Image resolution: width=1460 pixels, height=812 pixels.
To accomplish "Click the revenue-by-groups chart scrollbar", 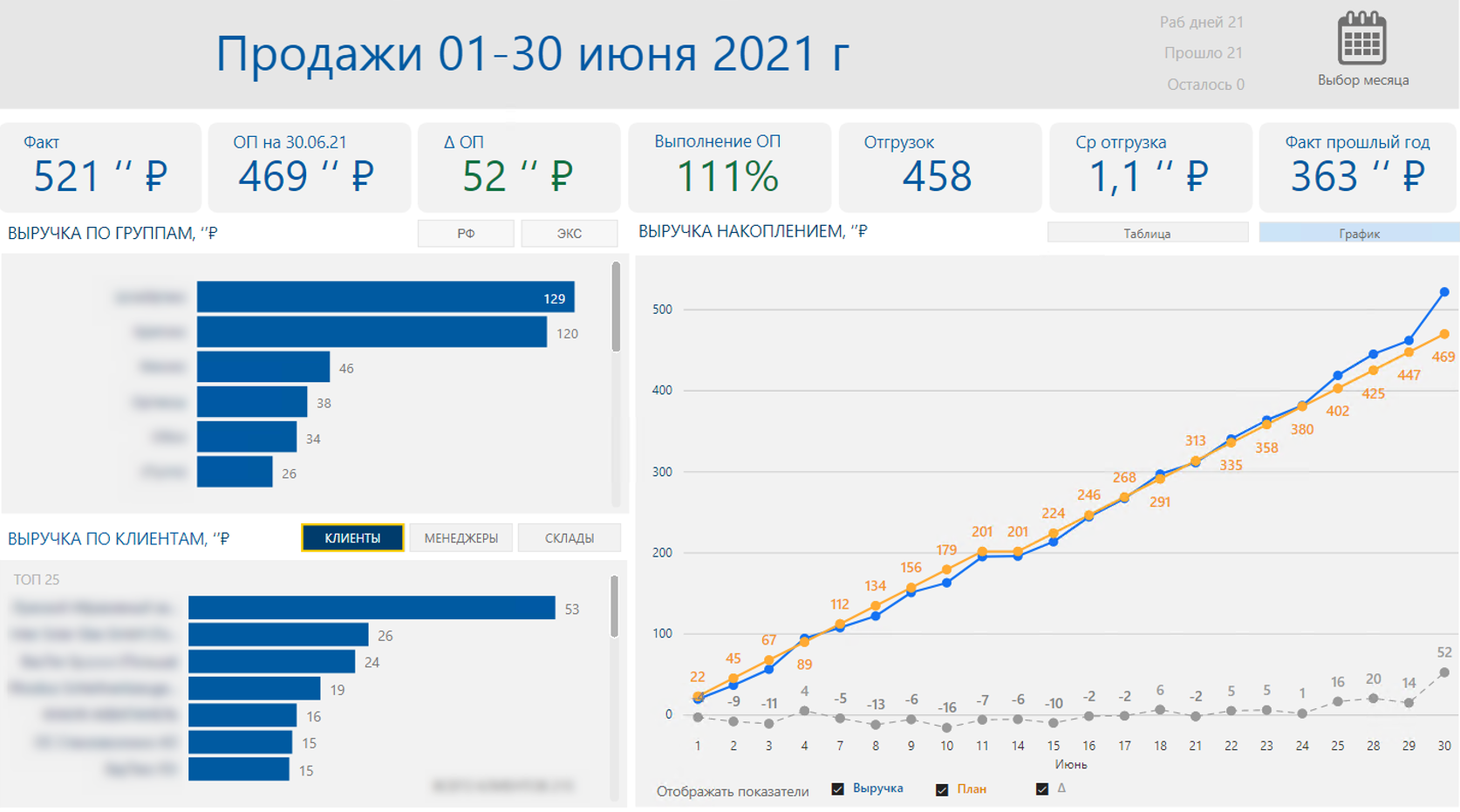I will pos(616,307).
